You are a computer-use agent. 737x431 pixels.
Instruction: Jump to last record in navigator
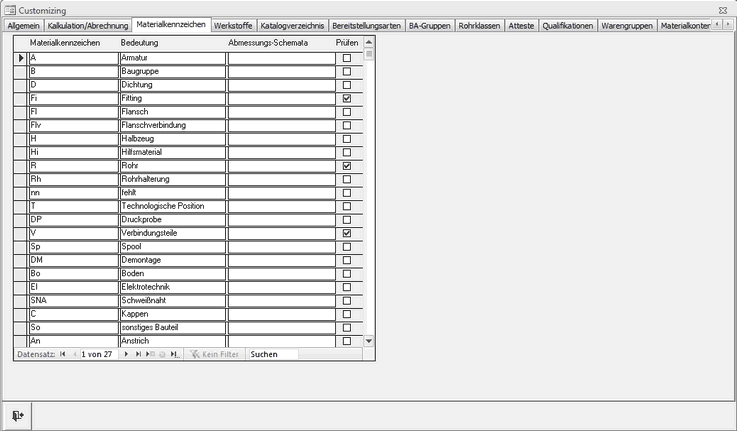coord(138,354)
